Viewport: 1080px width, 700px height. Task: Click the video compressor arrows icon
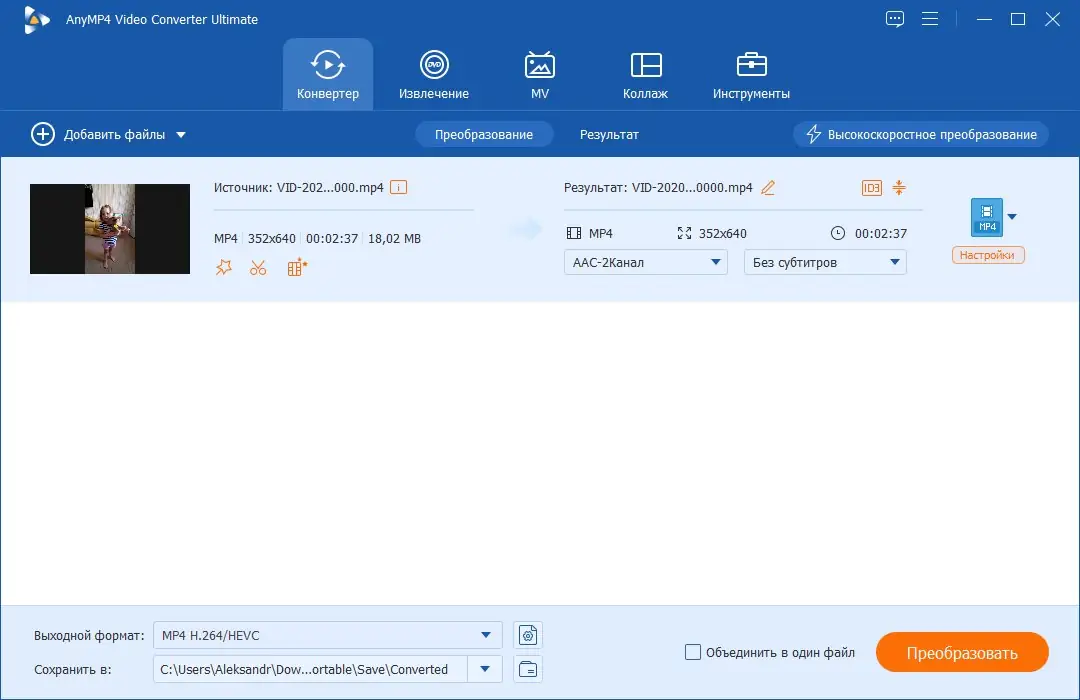click(897, 187)
